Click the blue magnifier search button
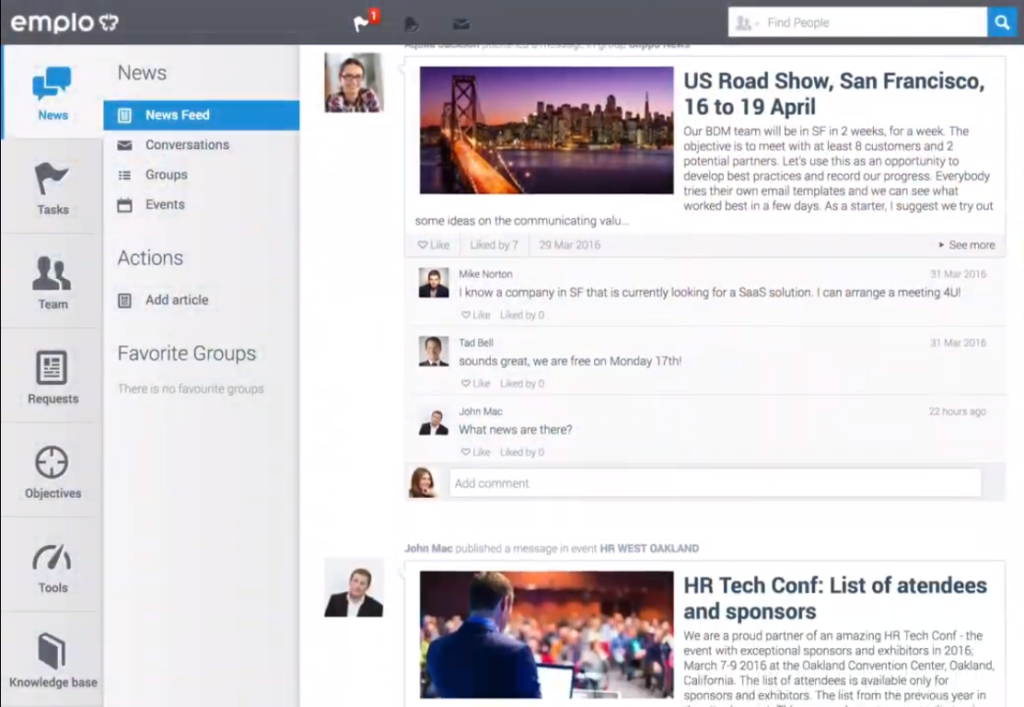1024x707 pixels. coord(1002,23)
